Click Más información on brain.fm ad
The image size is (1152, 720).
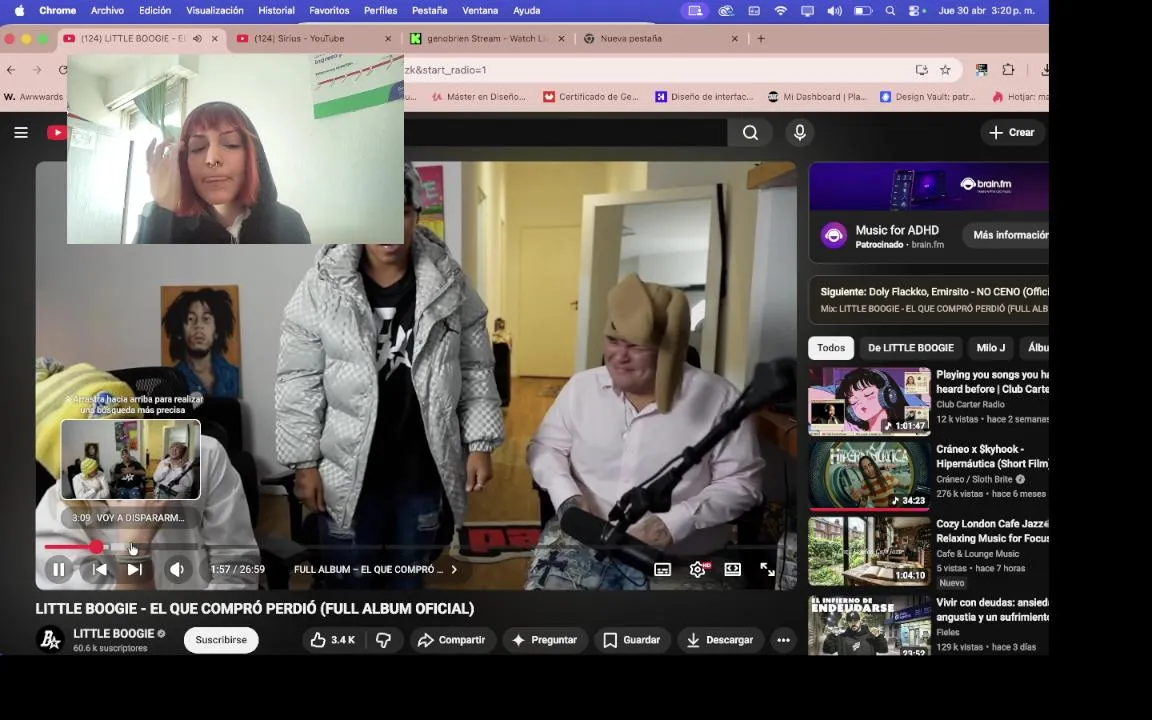click(1006, 235)
